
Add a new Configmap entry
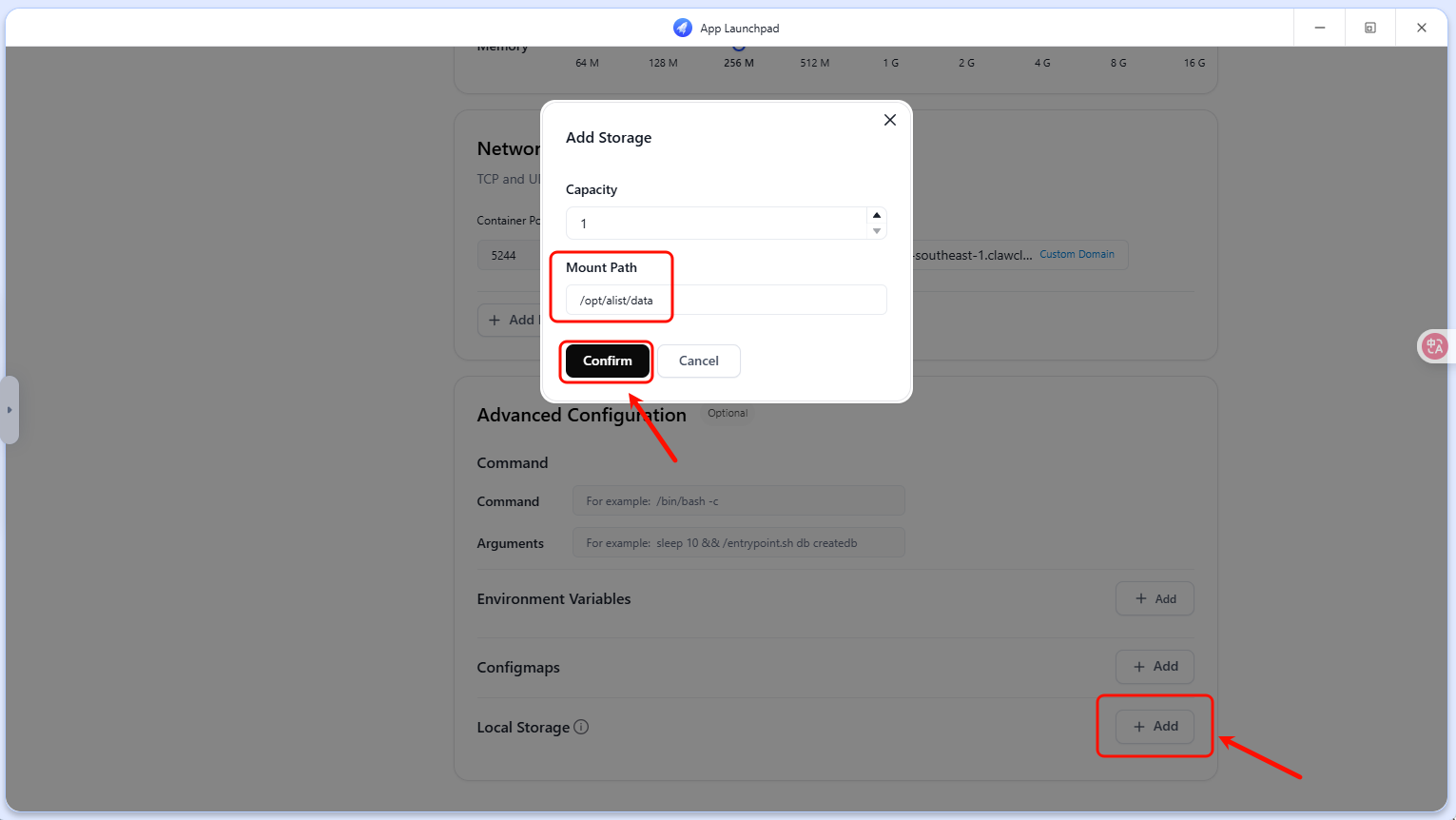[x=1155, y=667]
